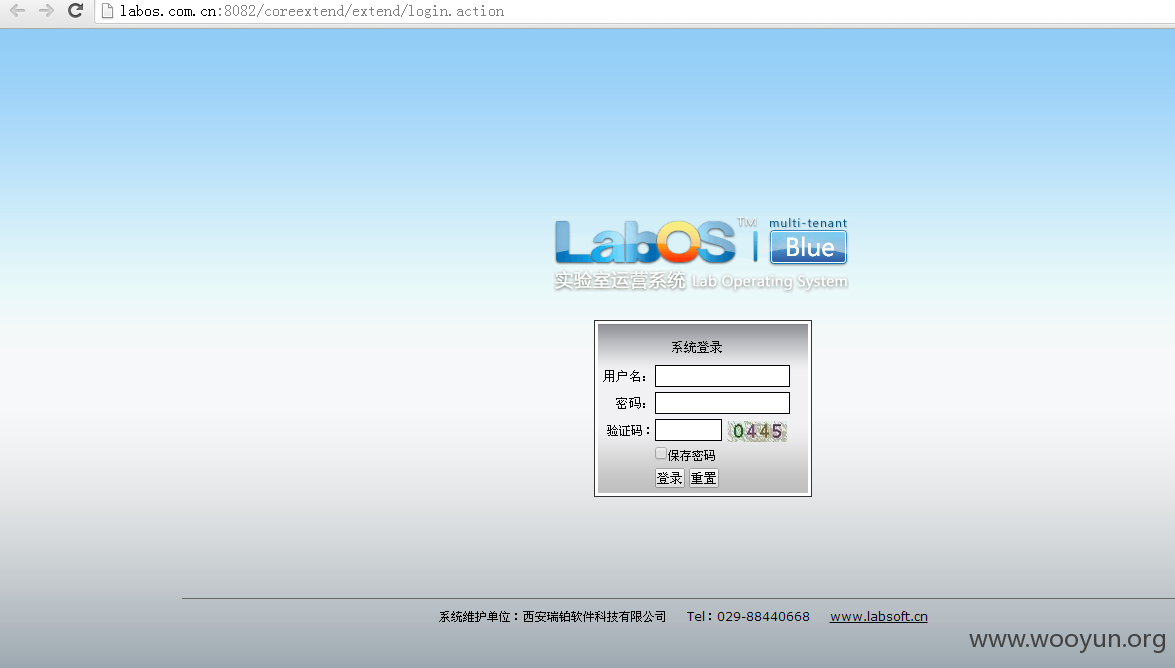Click the 保存密码 label text

(x=692, y=455)
